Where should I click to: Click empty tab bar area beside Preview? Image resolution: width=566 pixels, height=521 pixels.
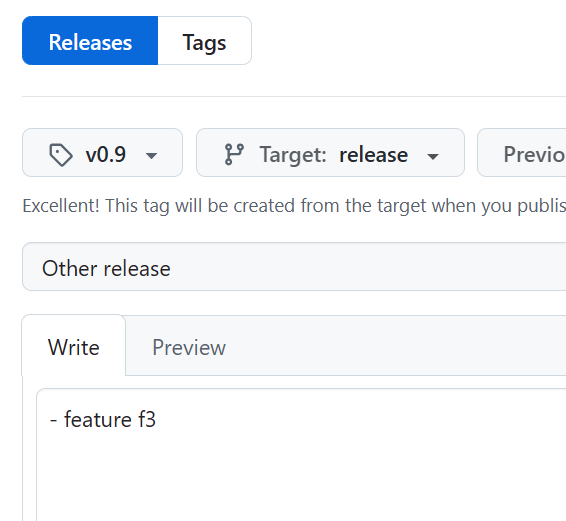(397, 346)
